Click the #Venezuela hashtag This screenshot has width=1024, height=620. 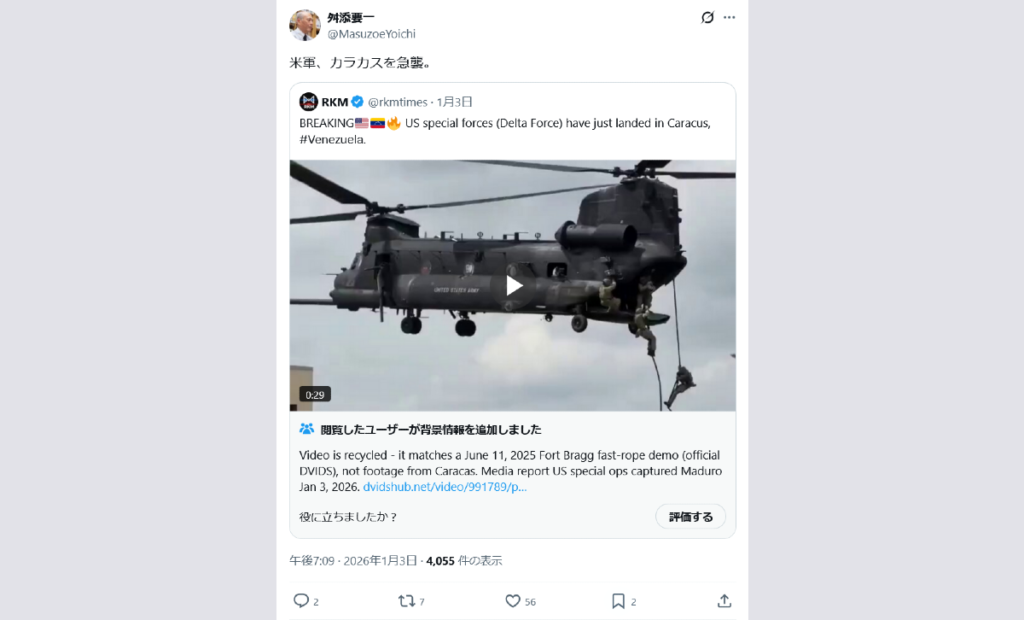[332, 139]
